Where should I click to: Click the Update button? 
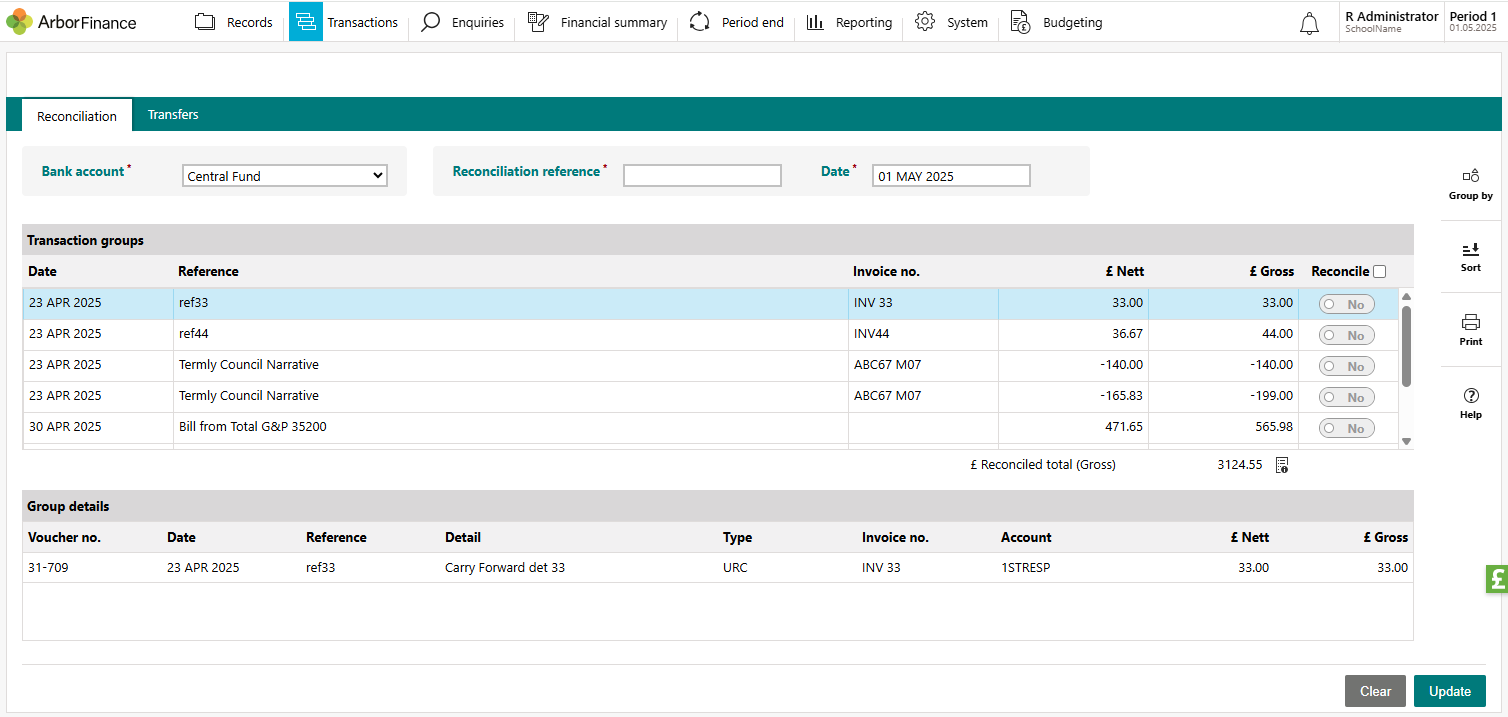click(x=1449, y=691)
